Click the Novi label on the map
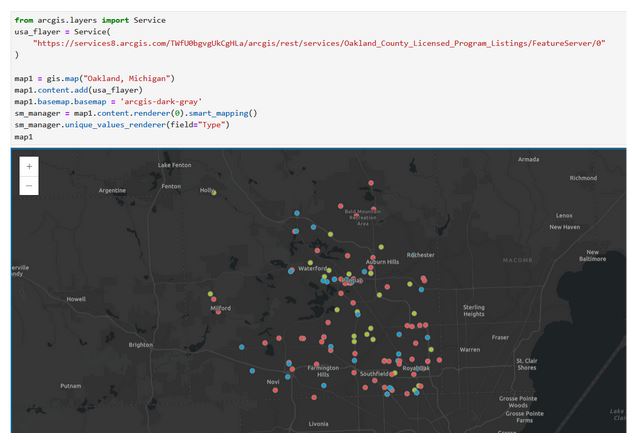Viewport: 632px width, 448px height. point(273,381)
